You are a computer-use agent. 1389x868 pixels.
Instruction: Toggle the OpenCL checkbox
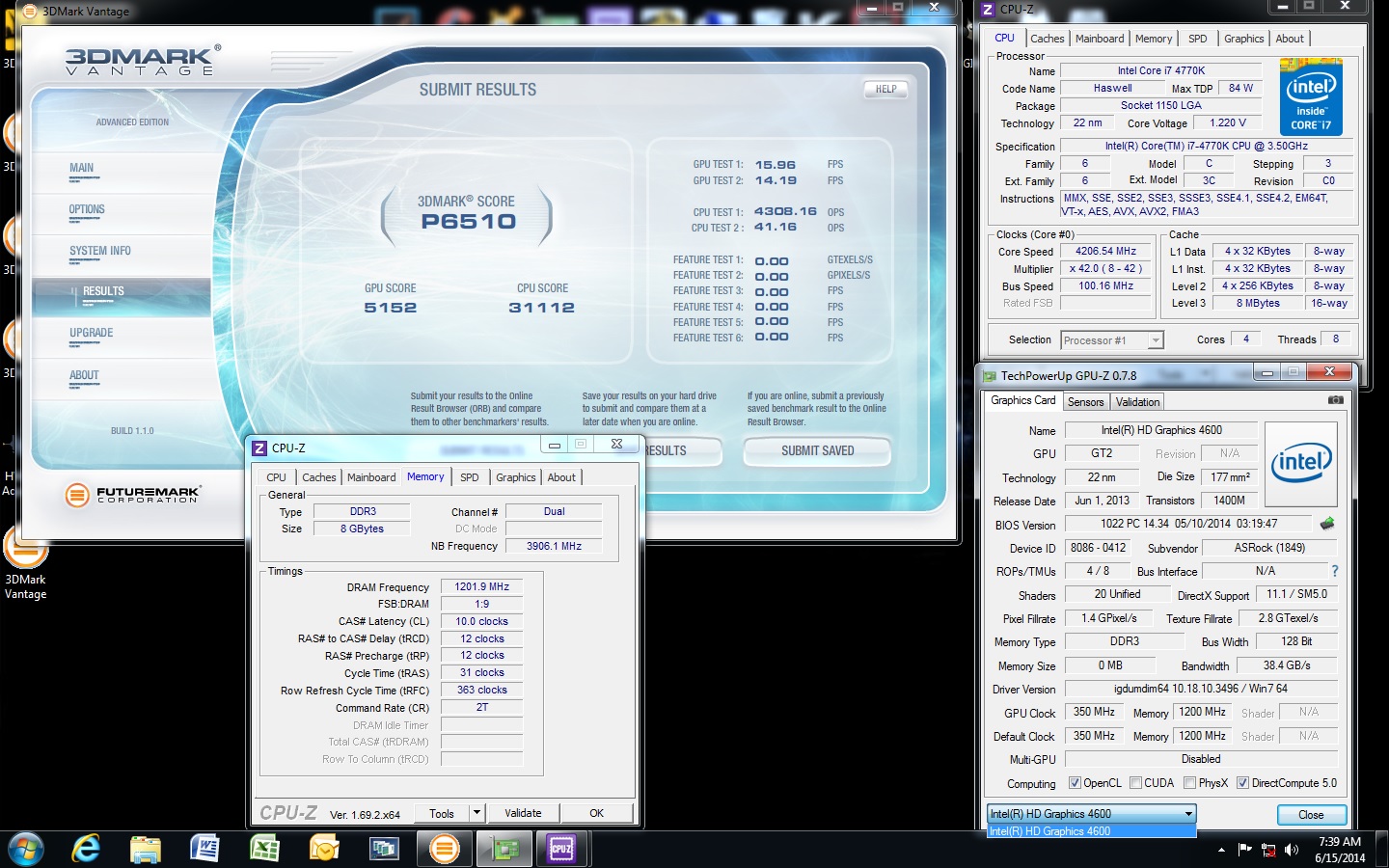tap(1075, 783)
